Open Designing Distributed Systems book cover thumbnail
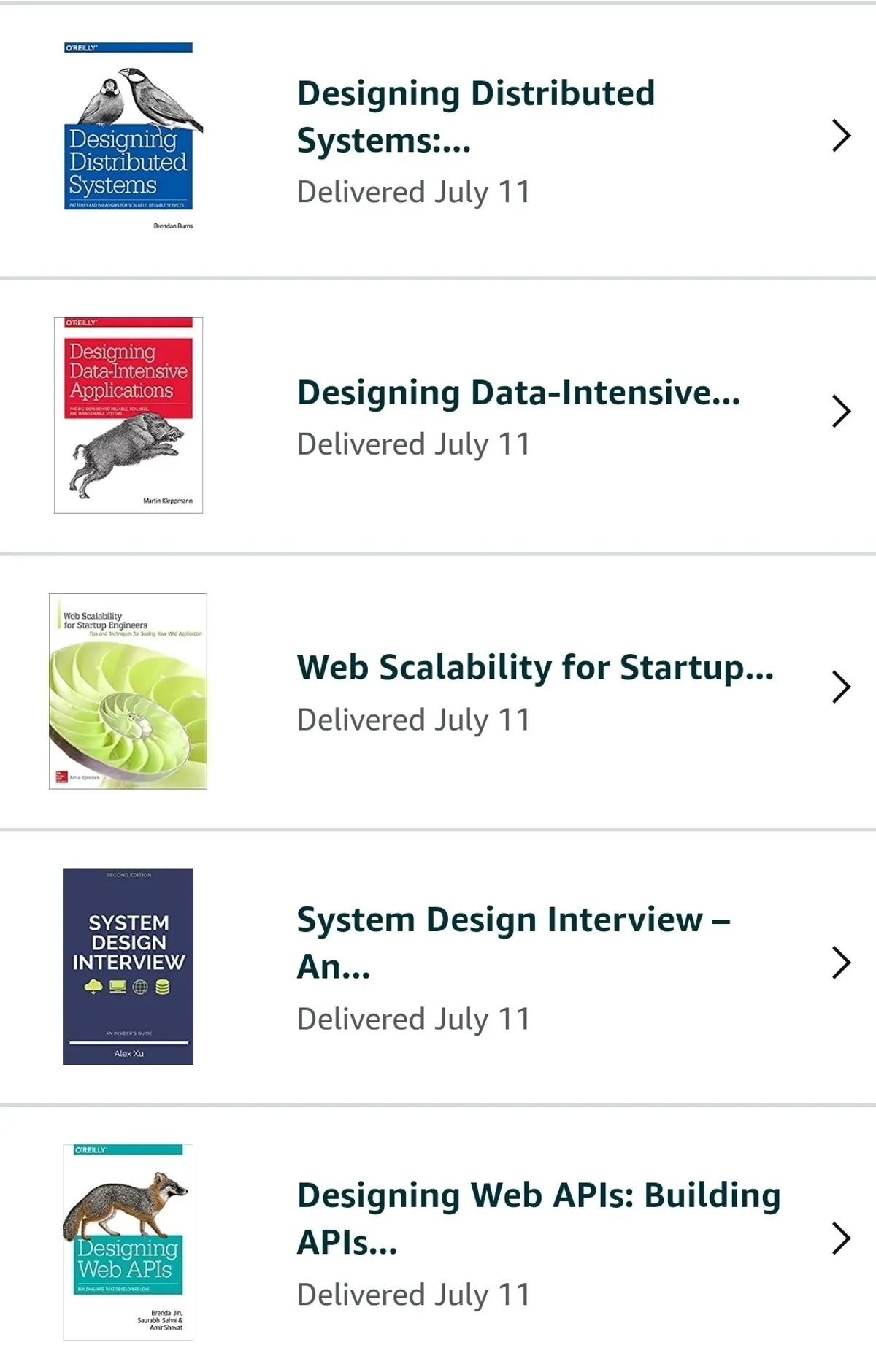876x1372 pixels. pyautogui.click(x=128, y=136)
